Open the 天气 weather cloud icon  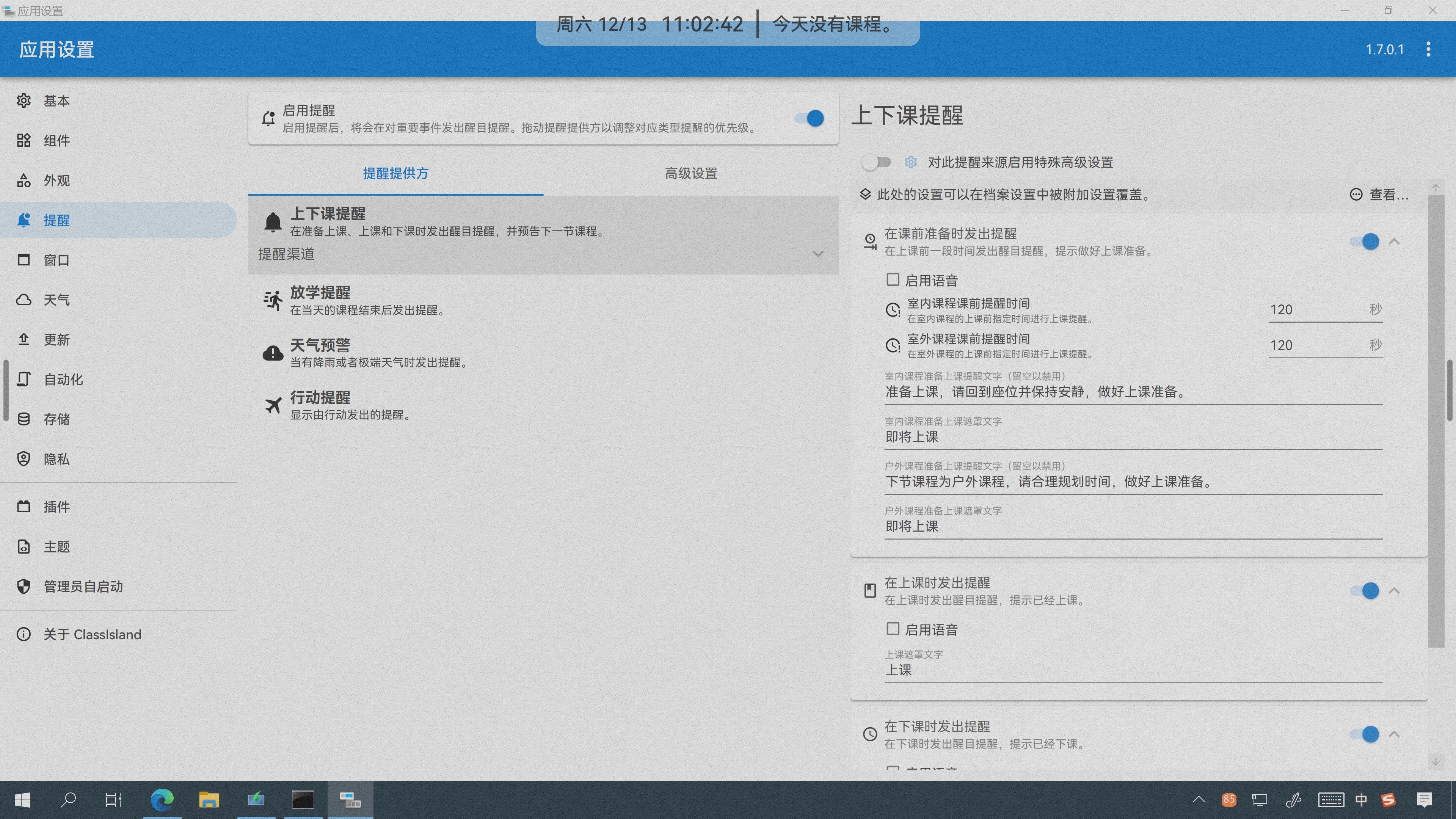click(23, 300)
